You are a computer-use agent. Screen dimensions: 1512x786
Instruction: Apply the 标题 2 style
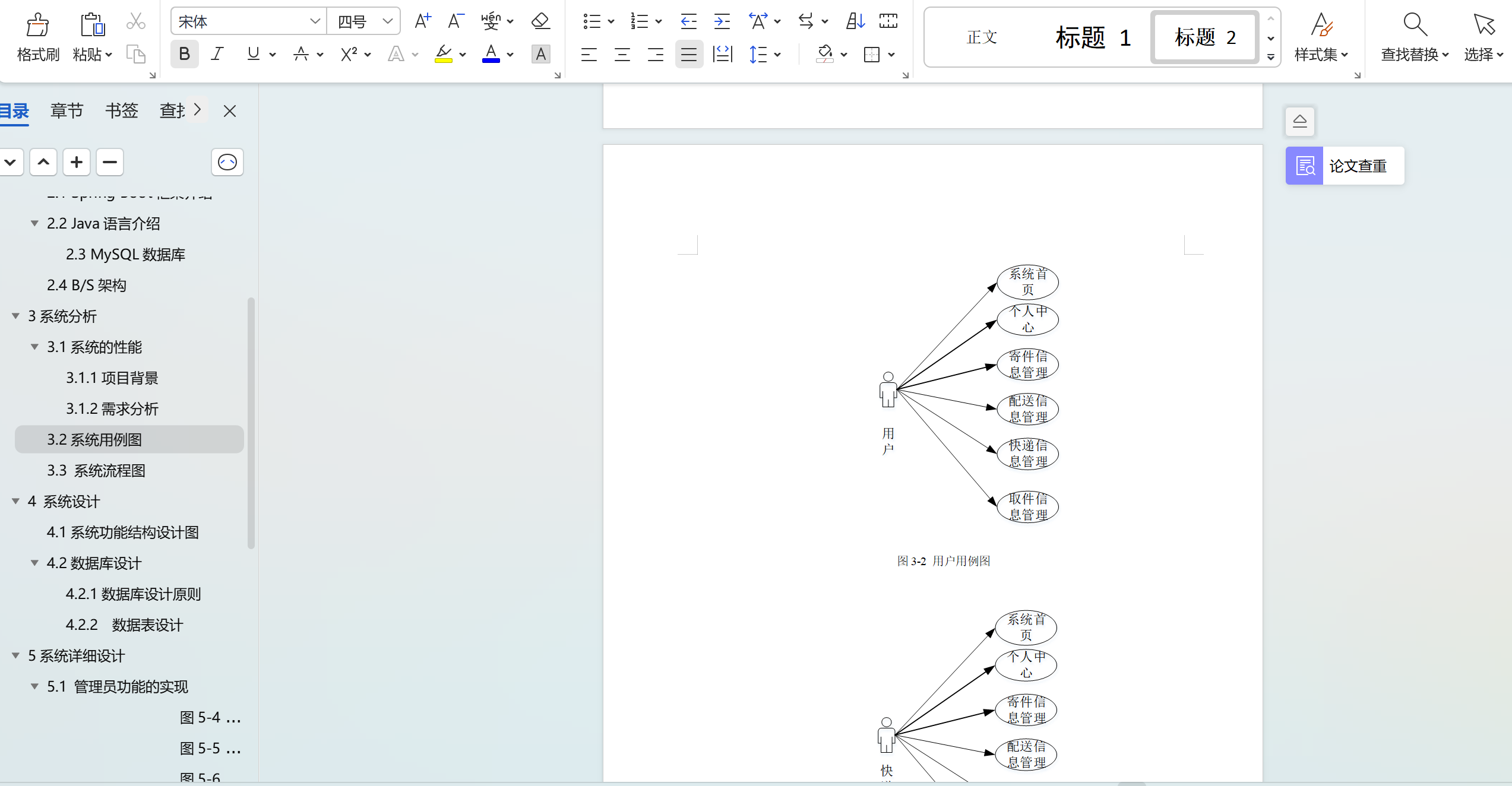[1205, 37]
